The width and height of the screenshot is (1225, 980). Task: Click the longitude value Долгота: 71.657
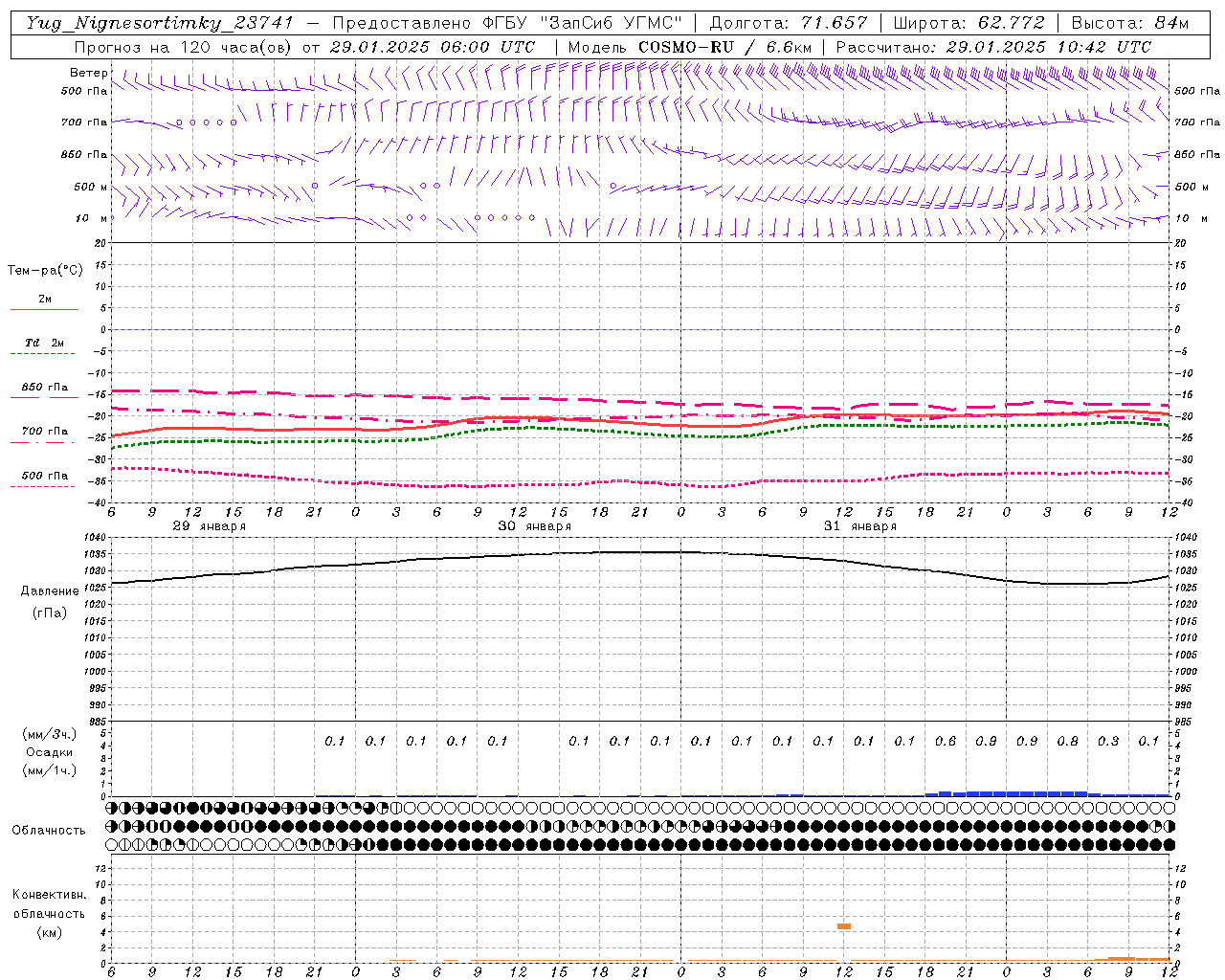pyautogui.click(x=789, y=23)
